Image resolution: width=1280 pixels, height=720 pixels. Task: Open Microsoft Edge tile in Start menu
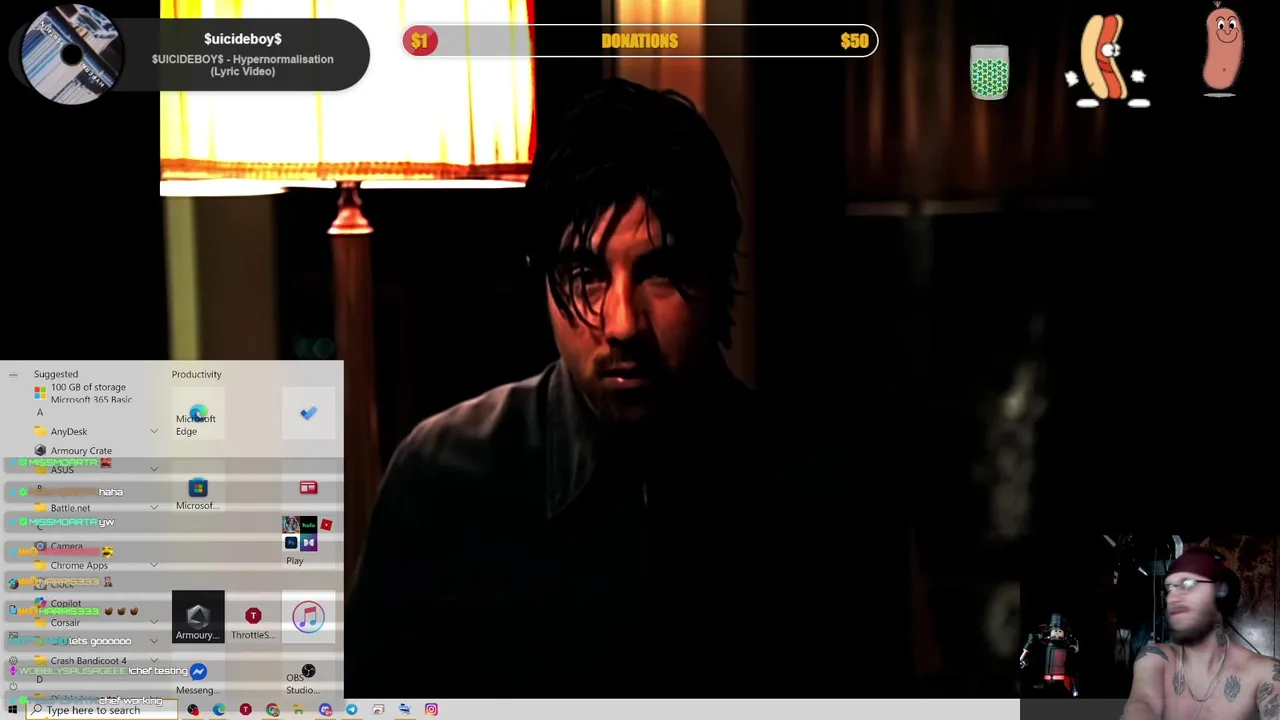click(x=197, y=414)
